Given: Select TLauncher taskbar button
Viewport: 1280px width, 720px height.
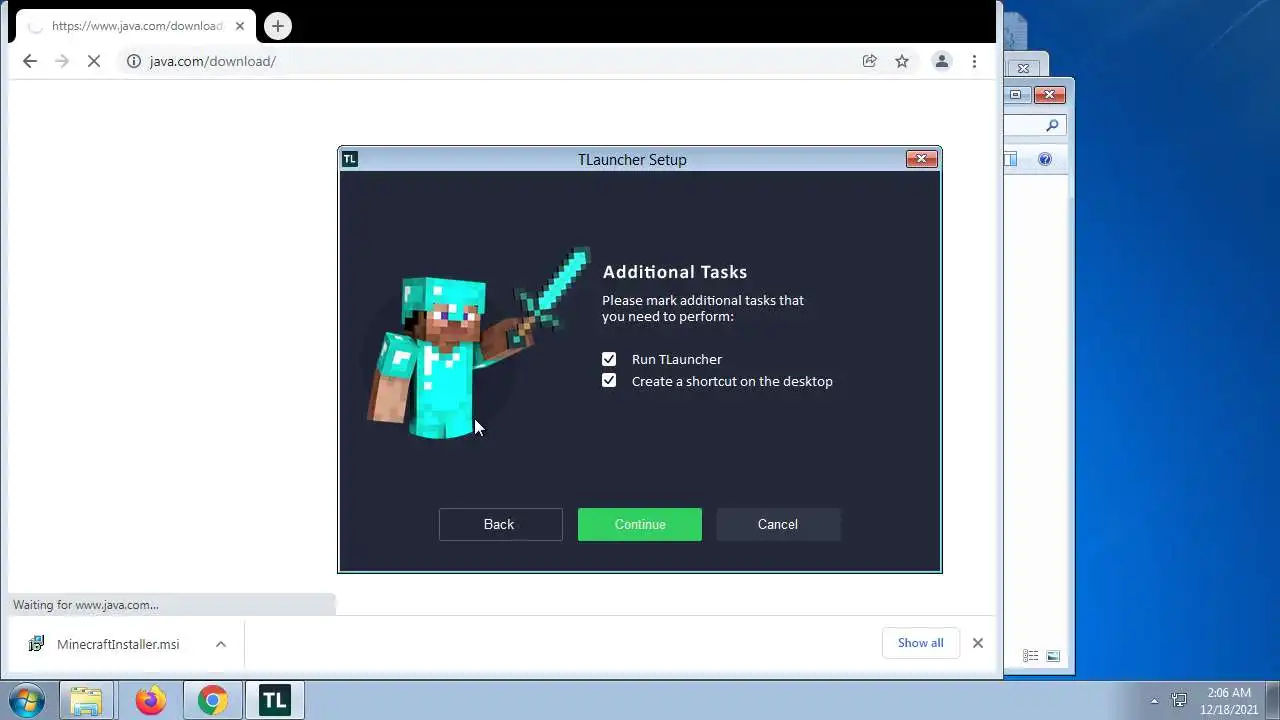Looking at the screenshot, I should pos(274,700).
